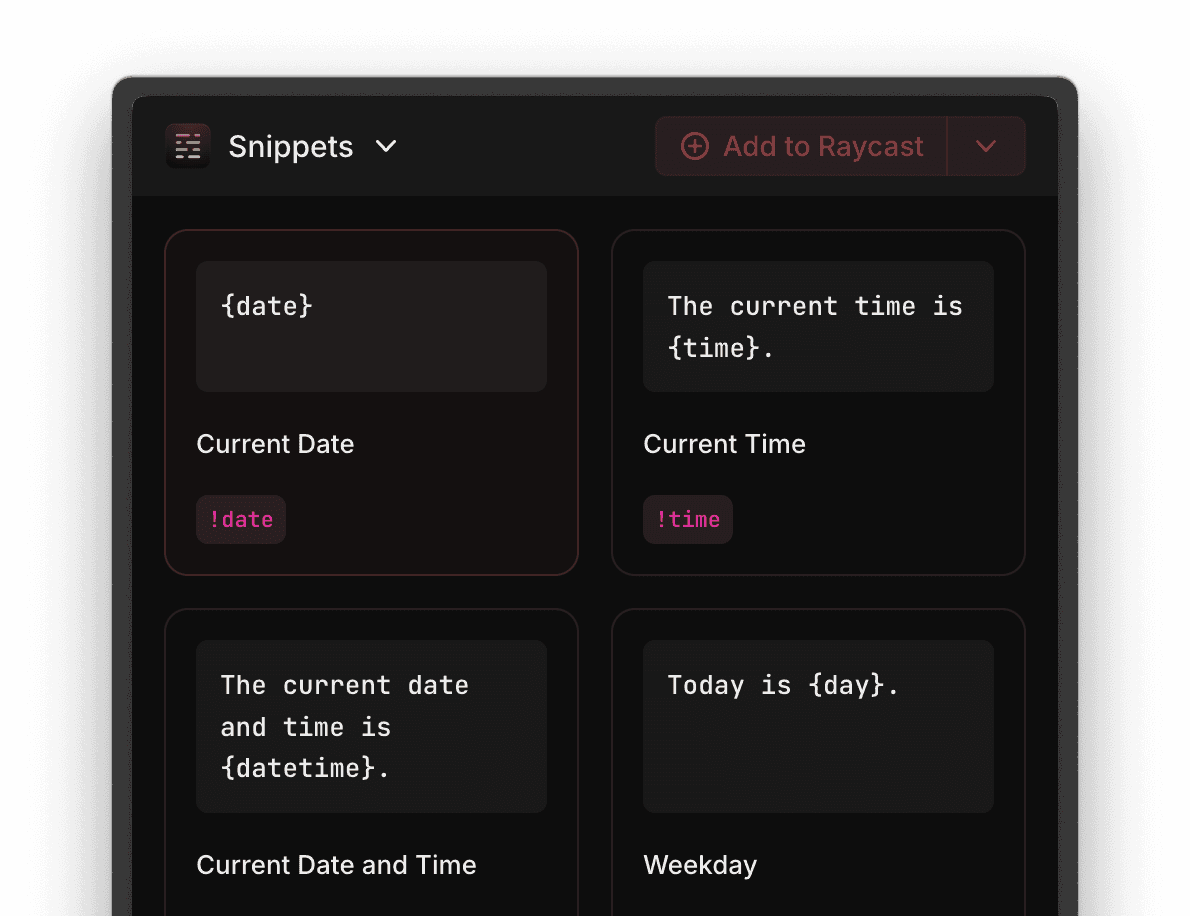The image size is (1190, 916).
Task: Click the {time} snippet preview text
Action: [818, 326]
